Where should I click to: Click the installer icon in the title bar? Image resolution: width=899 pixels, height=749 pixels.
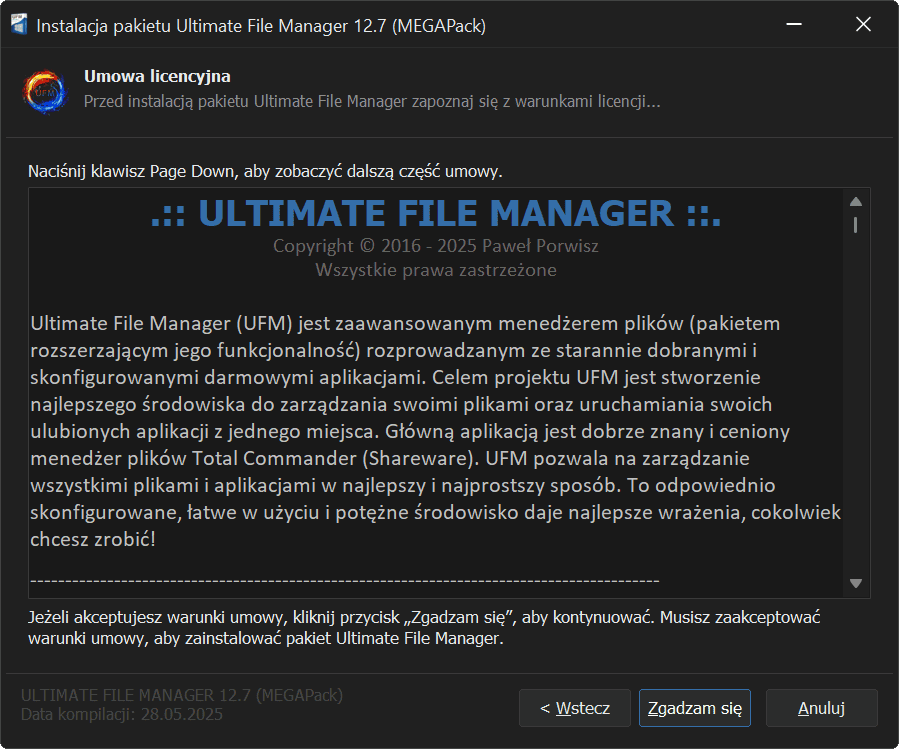pyautogui.click(x=19, y=26)
